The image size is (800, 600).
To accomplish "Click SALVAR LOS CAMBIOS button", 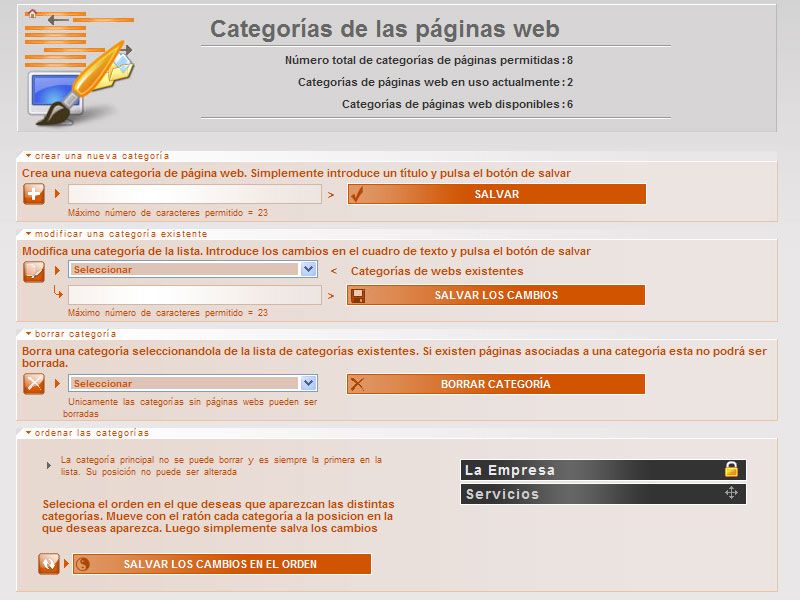I will click(496, 295).
